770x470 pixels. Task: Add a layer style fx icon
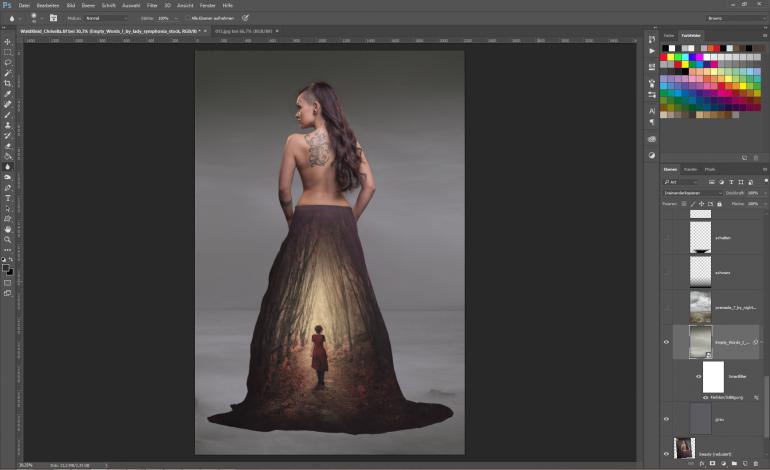[702, 463]
